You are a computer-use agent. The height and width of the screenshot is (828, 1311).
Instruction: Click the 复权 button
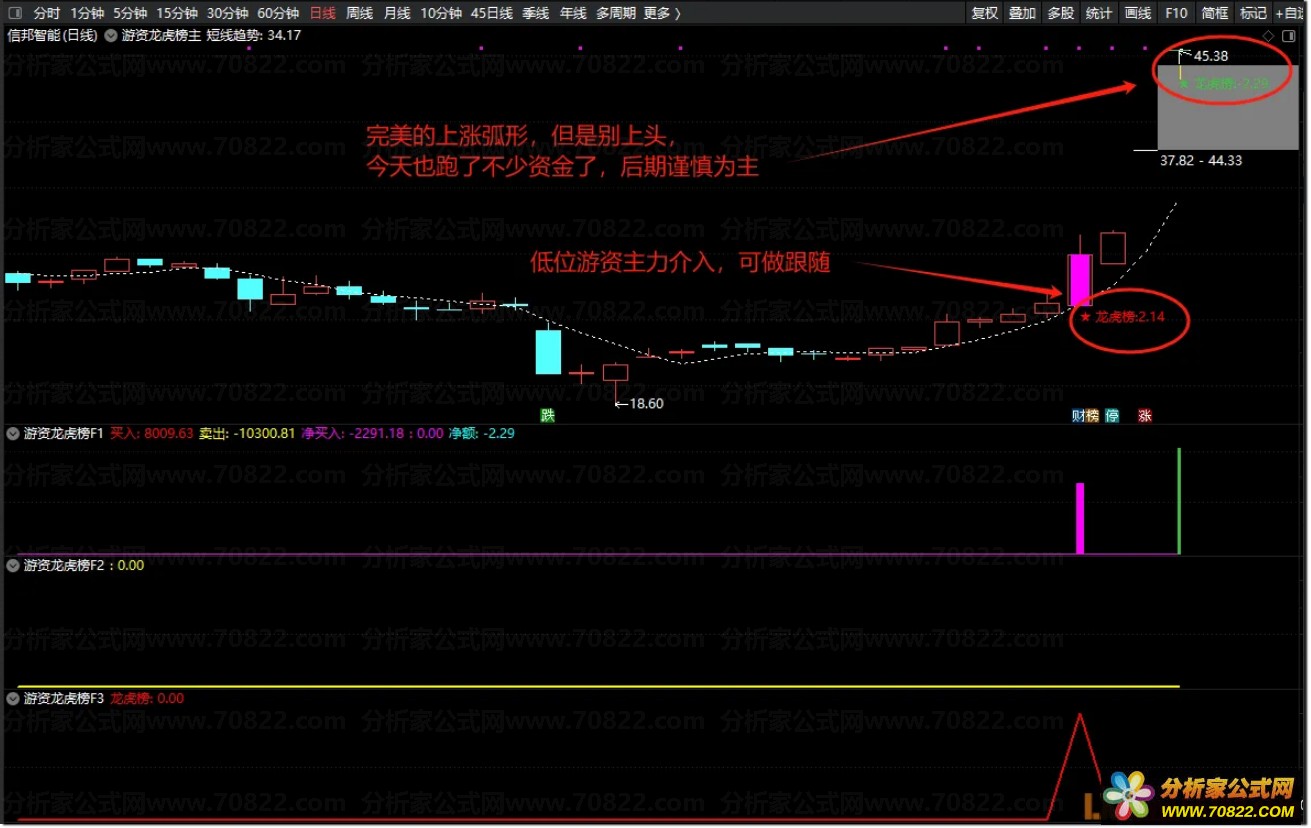click(985, 13)
